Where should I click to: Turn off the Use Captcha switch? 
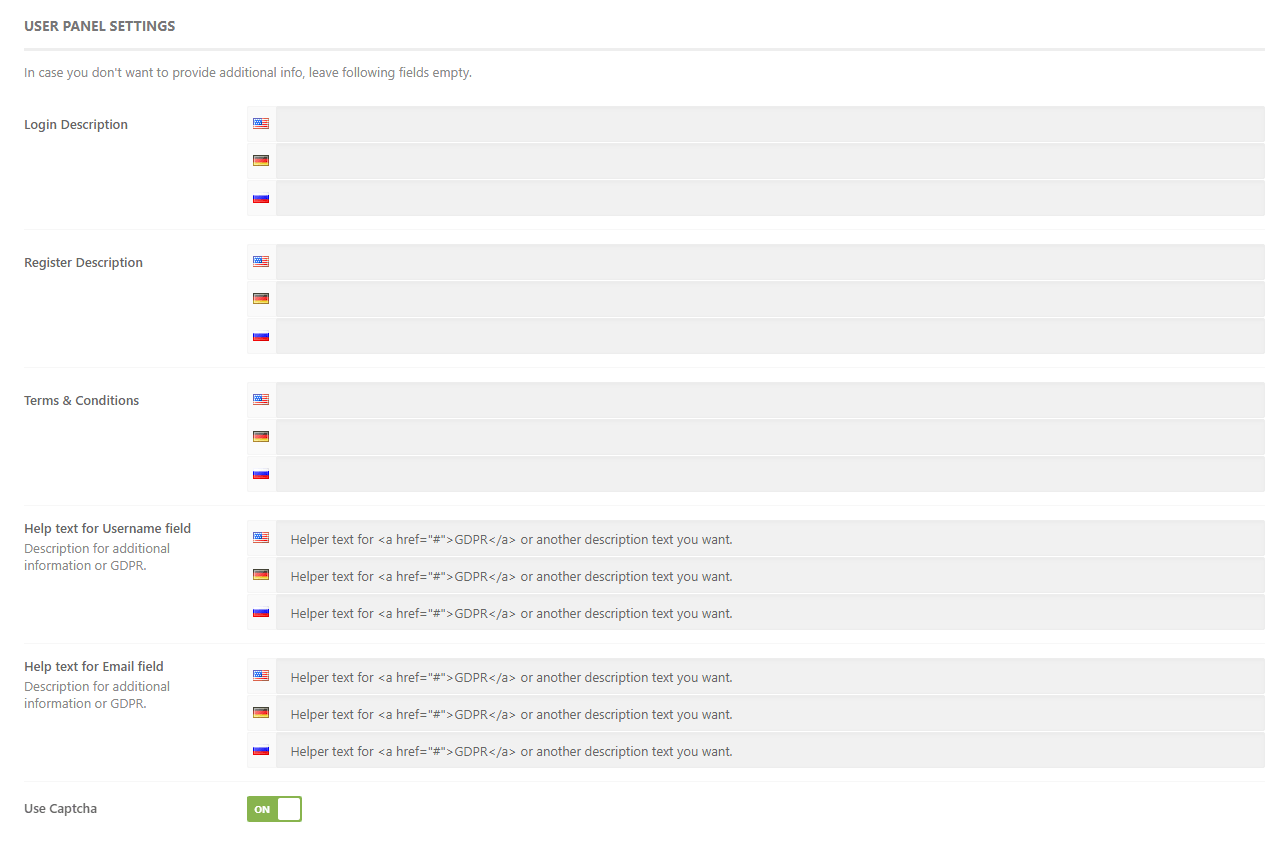pos(274,809)
